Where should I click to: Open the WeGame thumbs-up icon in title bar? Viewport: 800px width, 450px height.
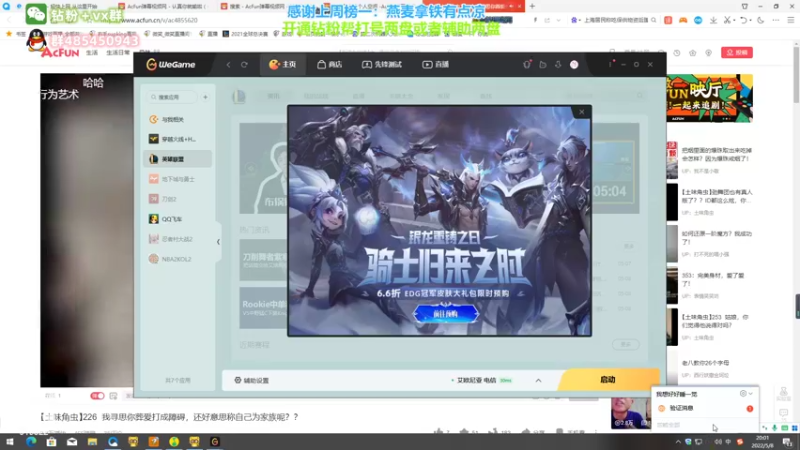pos(542,64)
